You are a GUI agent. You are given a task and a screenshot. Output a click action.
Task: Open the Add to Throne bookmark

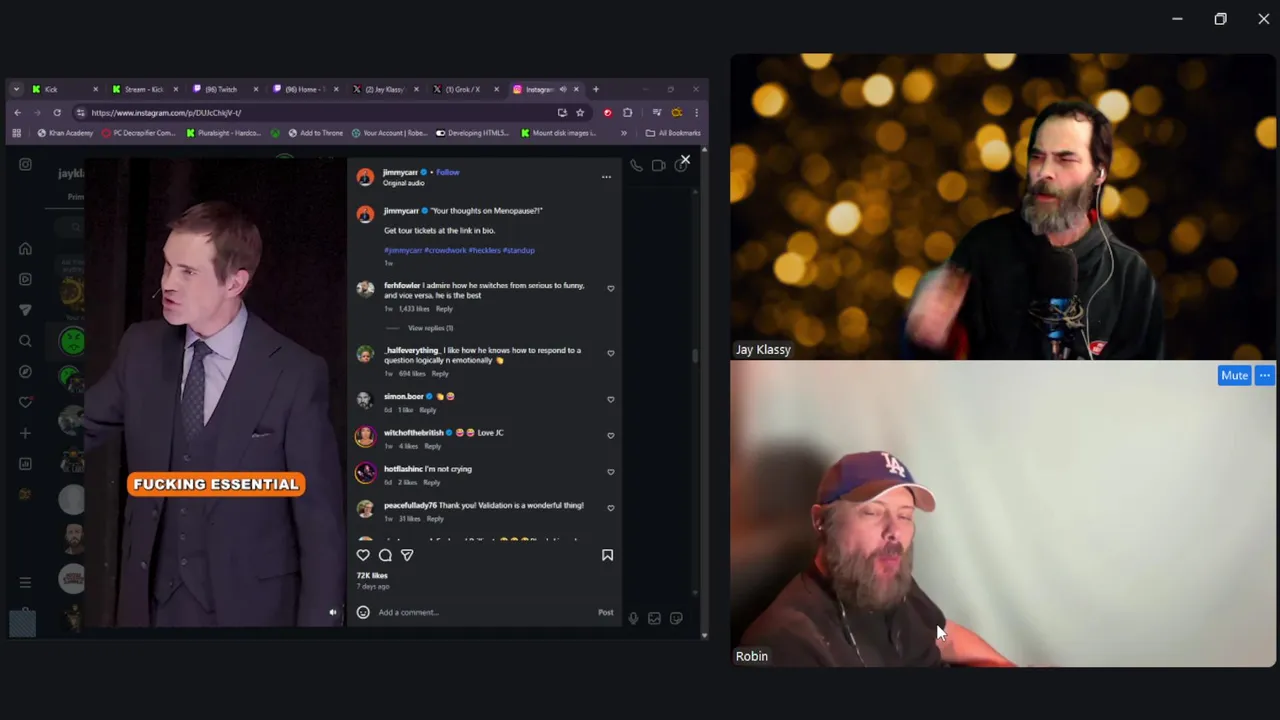tap(315, 133)
